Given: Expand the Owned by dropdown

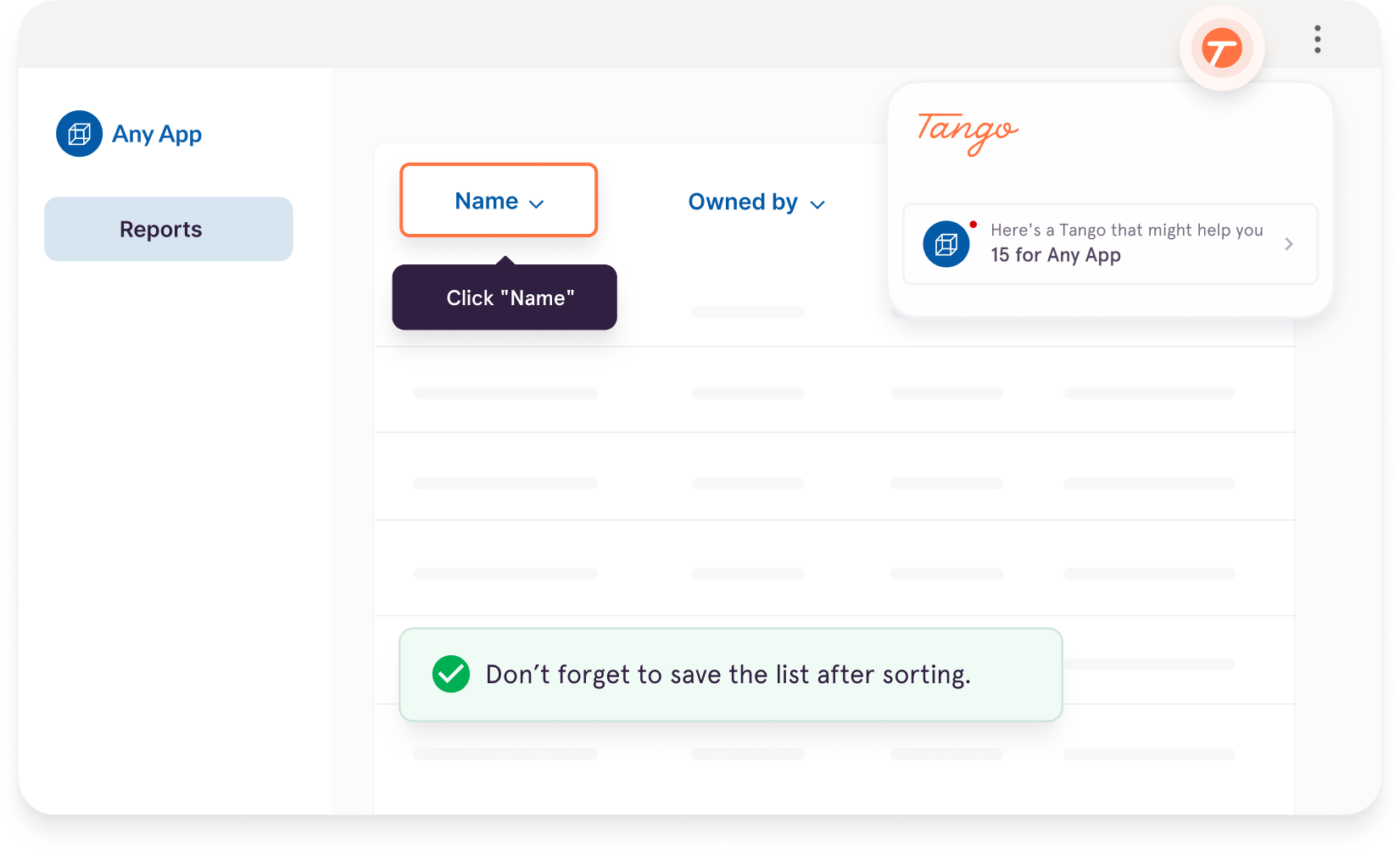Looking at the screenshot, I should tap(756, 202).
